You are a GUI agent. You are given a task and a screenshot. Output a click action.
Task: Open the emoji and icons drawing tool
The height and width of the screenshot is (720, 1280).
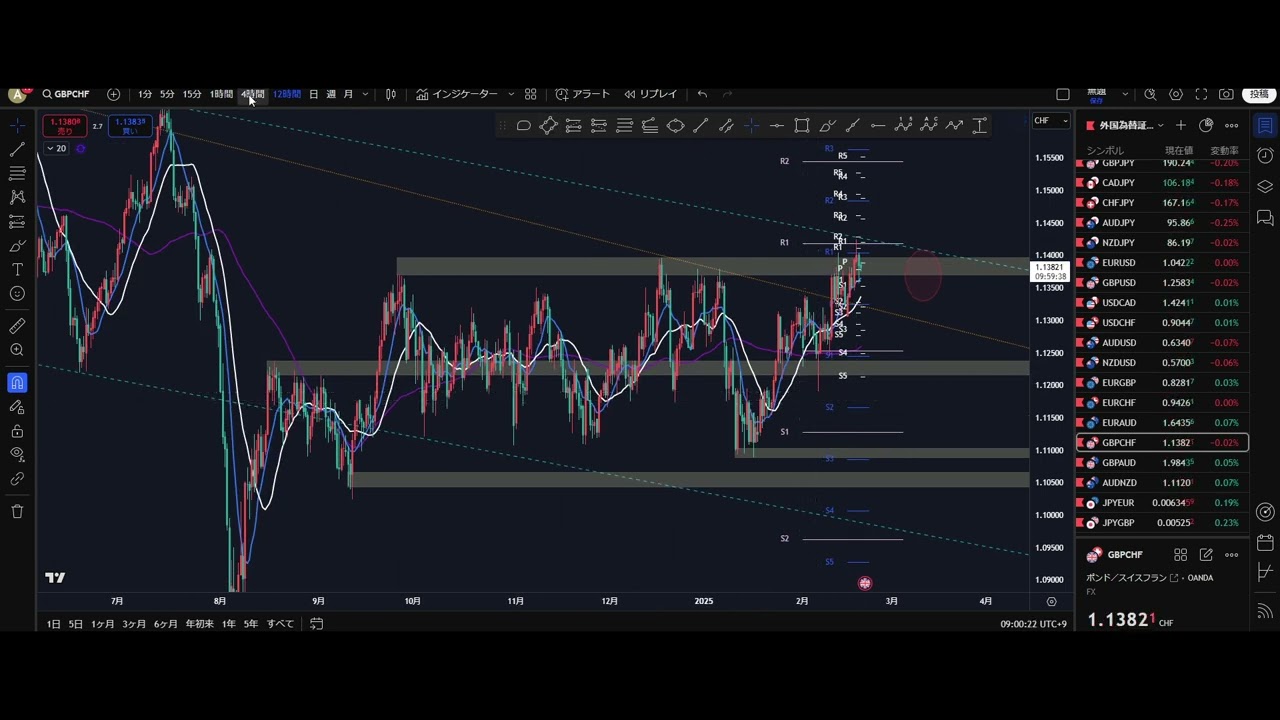[x=17, y=294]
